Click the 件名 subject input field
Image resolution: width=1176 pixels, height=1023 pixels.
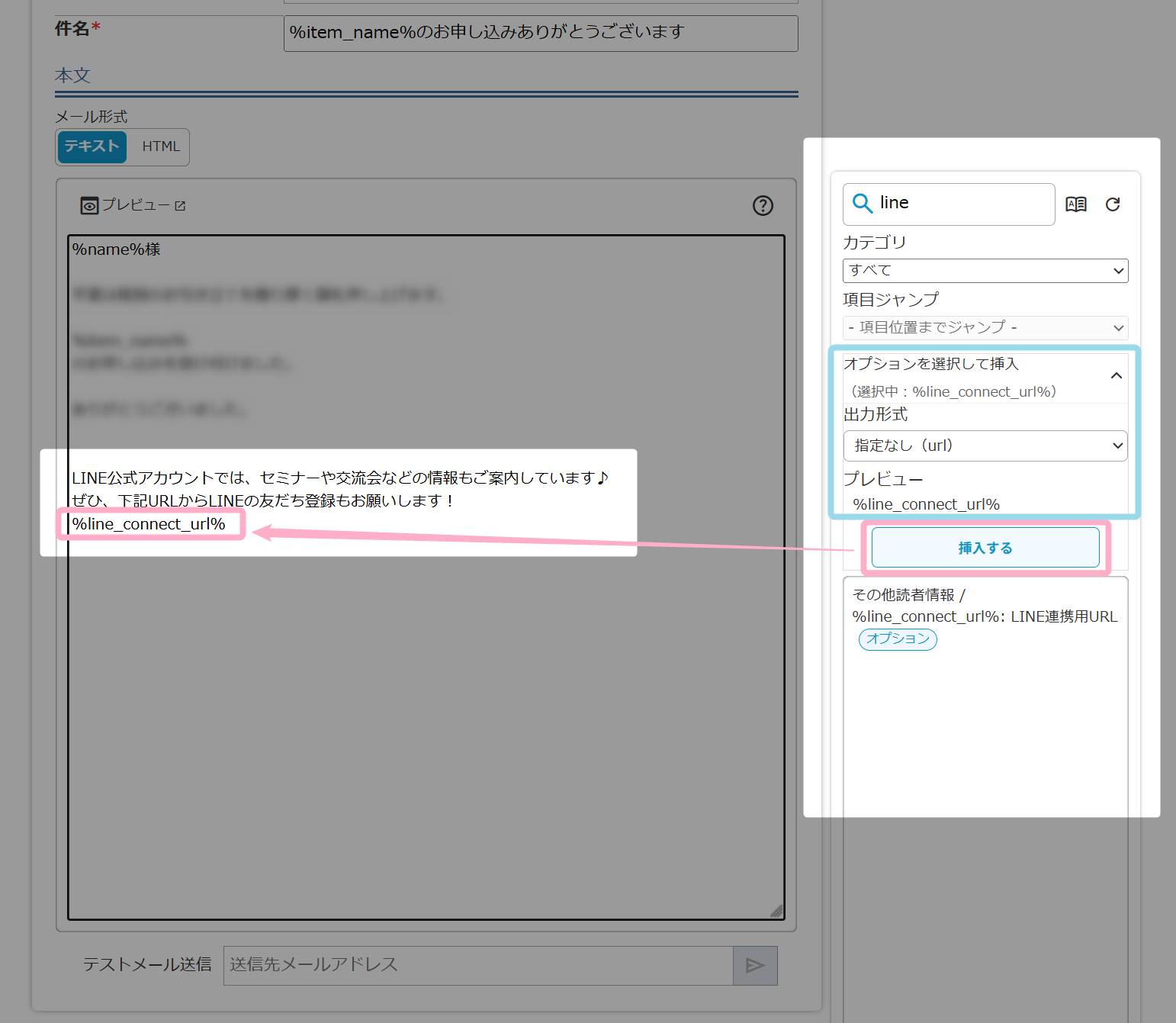coord(540,33)
